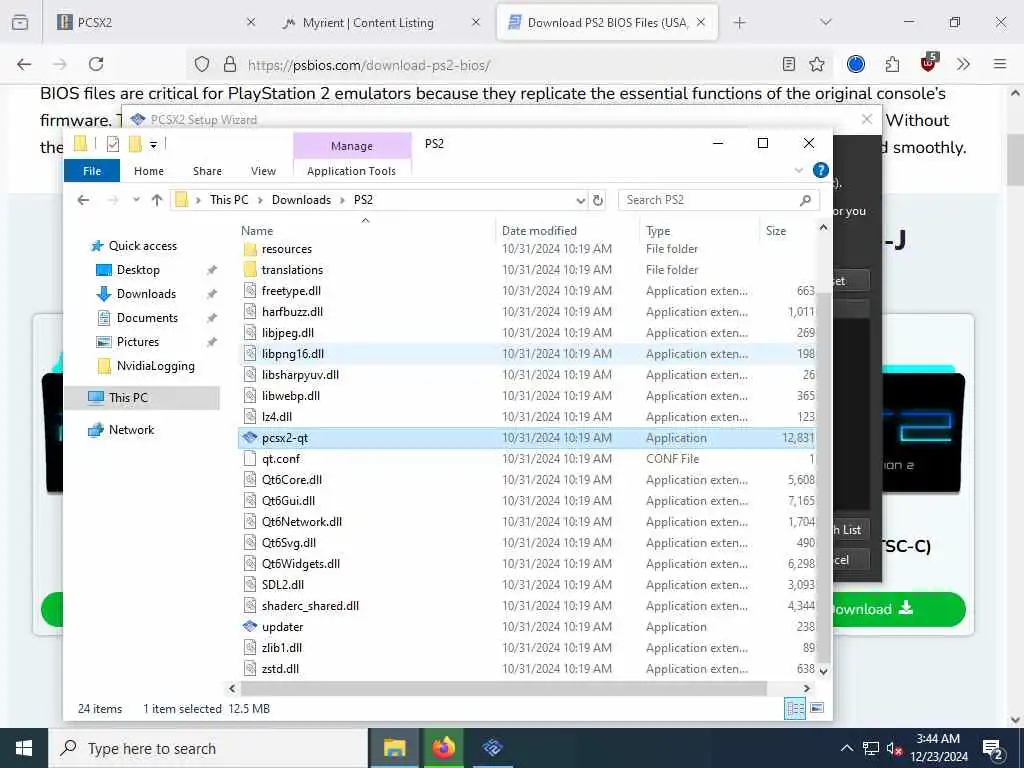
Task: Open the pcsx2-qt application icon
Action: pos(249,438)
